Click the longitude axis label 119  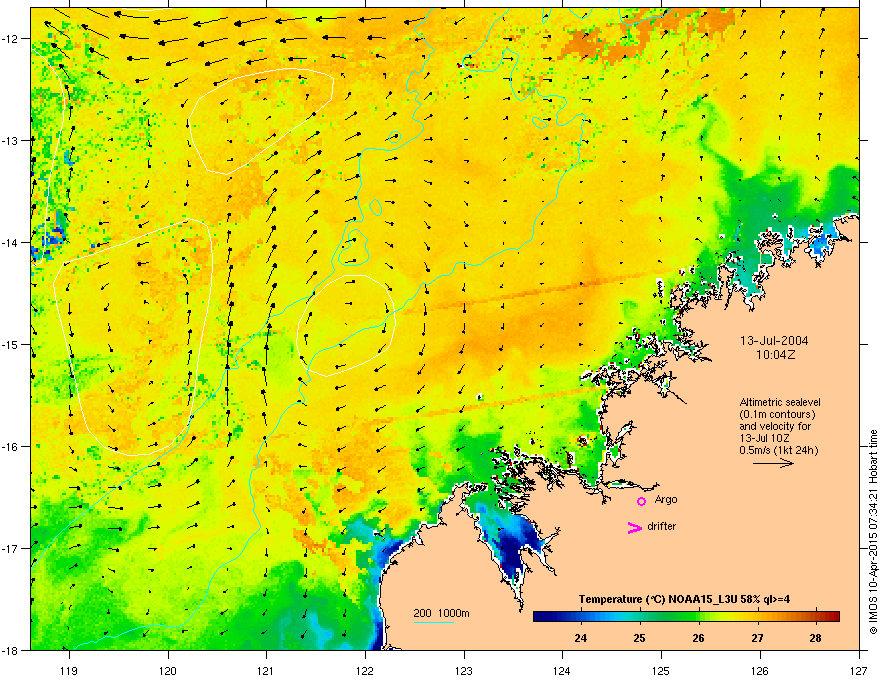click(x=69, y=670)
